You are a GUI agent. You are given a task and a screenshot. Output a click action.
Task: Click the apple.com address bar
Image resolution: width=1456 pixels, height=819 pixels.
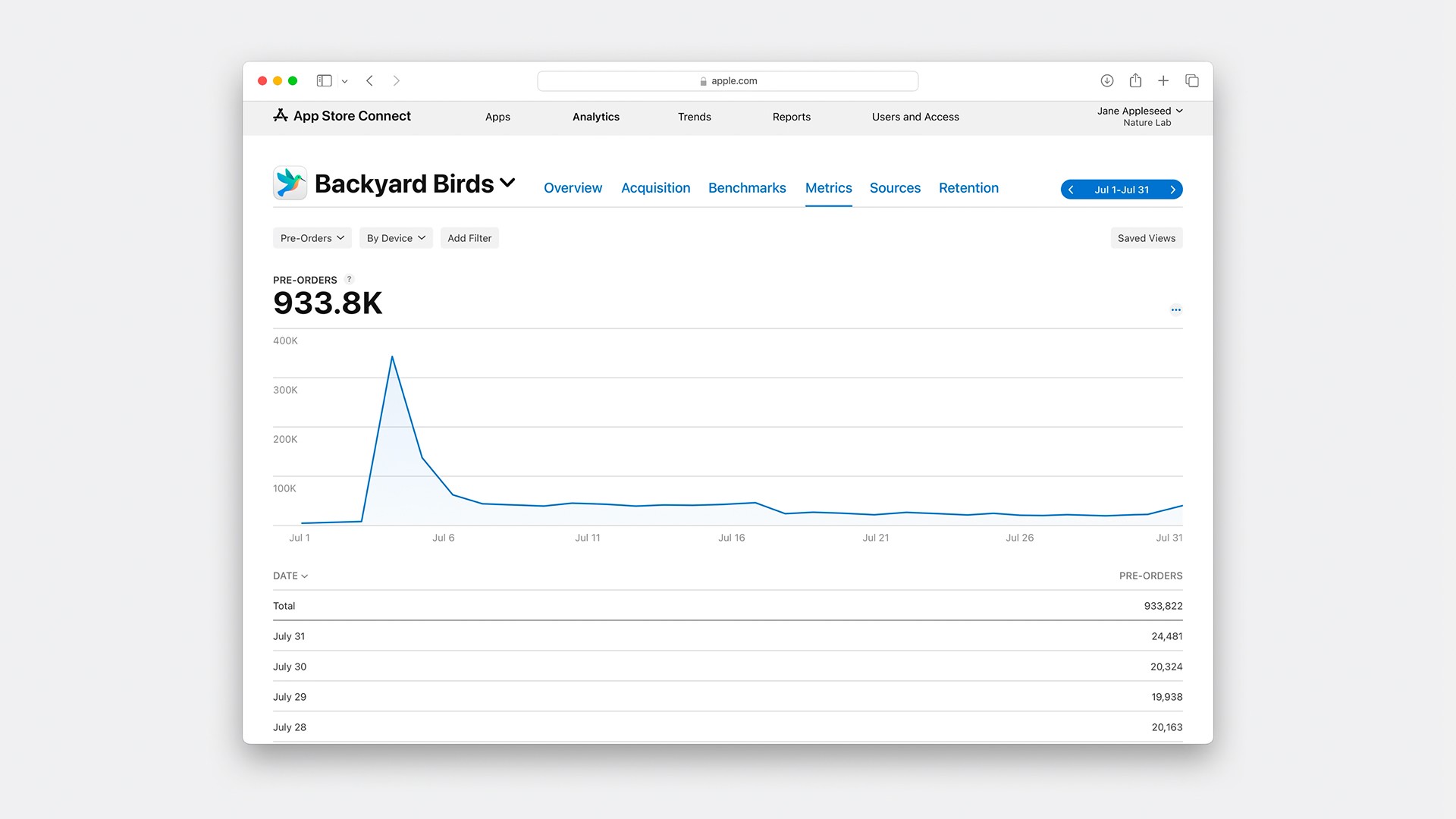(728, 81)
